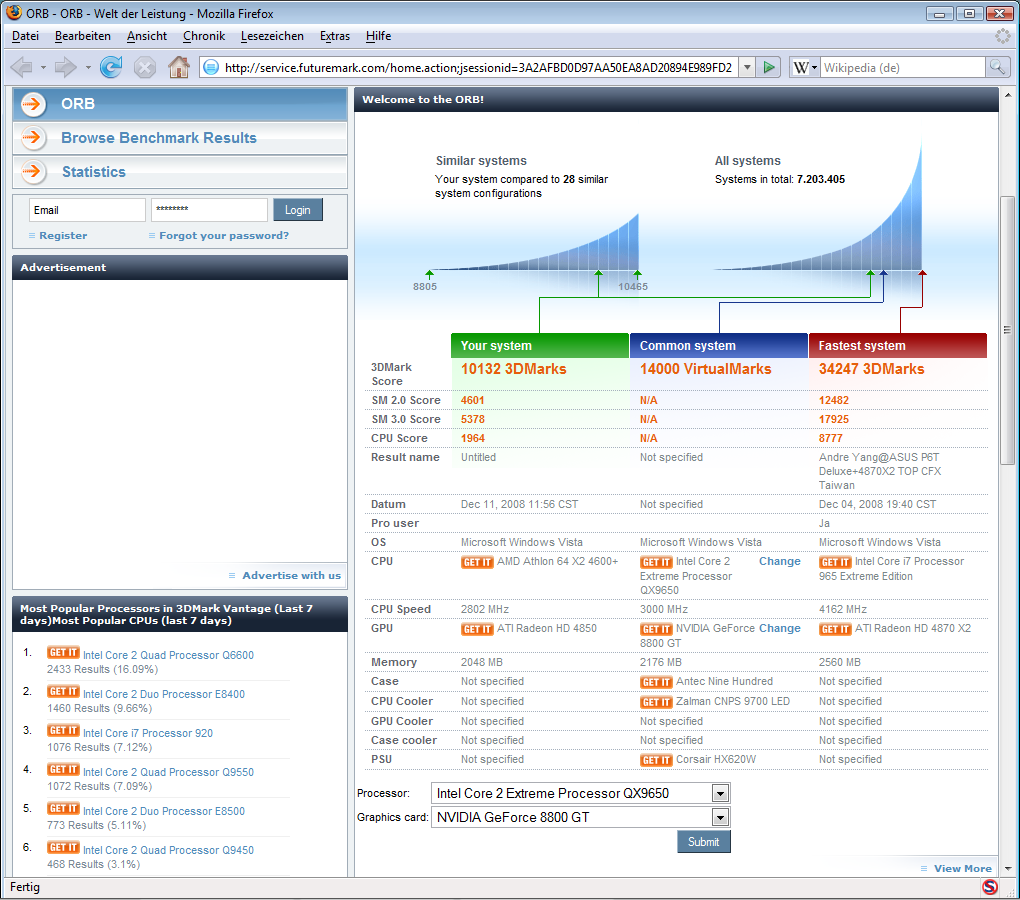Open the Chronik menu
Image resolution: width=1020 pixels, height=900 pixels.
(x=204, y=36)
